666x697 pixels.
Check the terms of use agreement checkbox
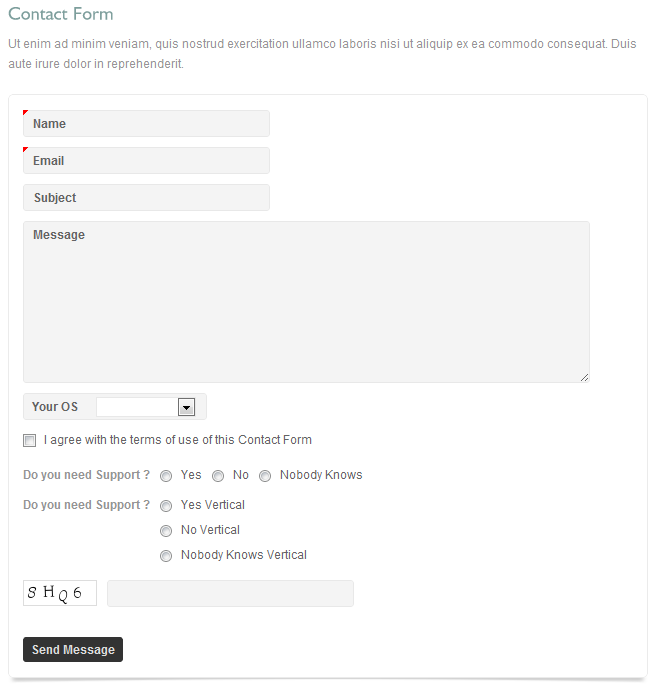[30, 440]
